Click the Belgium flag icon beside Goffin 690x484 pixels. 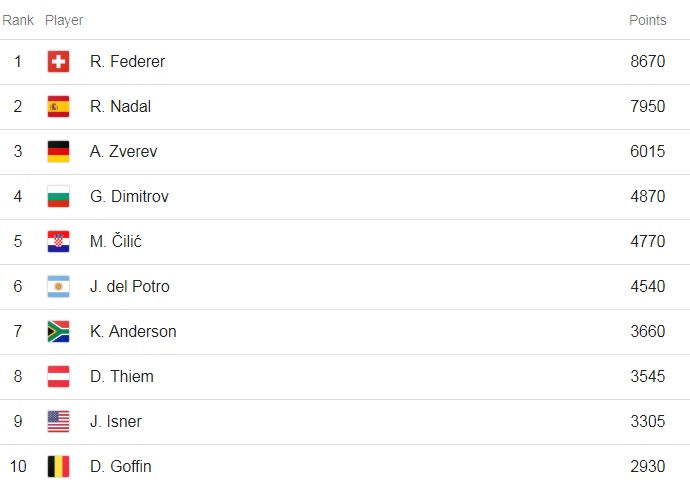click(x=59, y=466)
